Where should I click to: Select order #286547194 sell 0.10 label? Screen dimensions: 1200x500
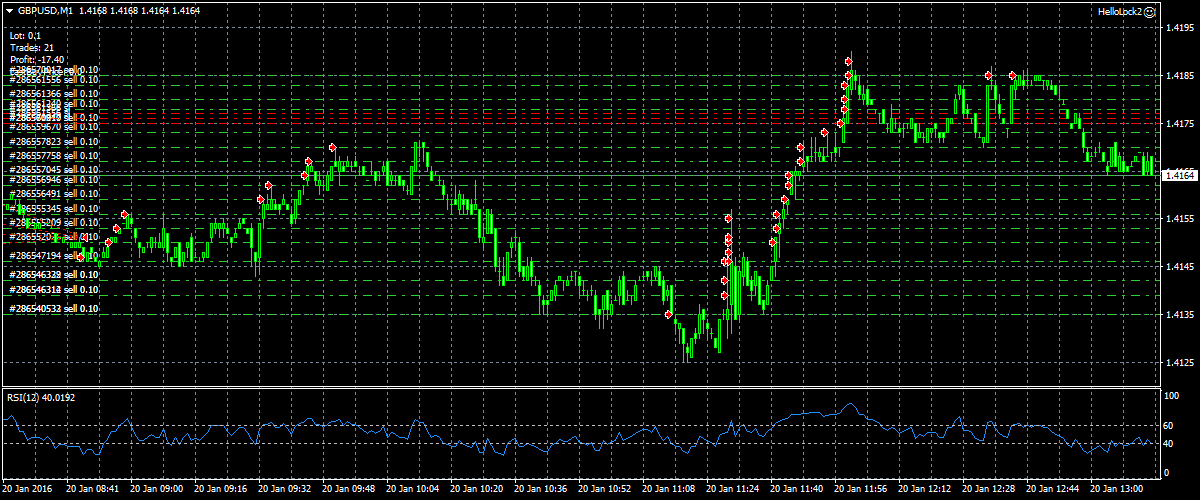pos(54,257)
